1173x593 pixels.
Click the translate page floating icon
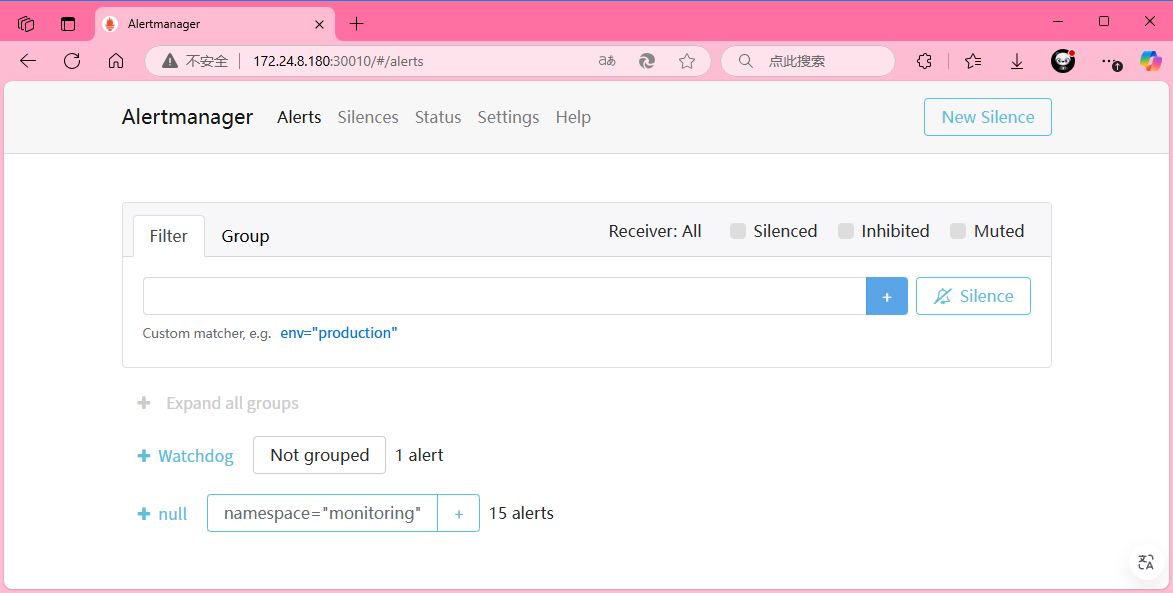coord(1146,562)
